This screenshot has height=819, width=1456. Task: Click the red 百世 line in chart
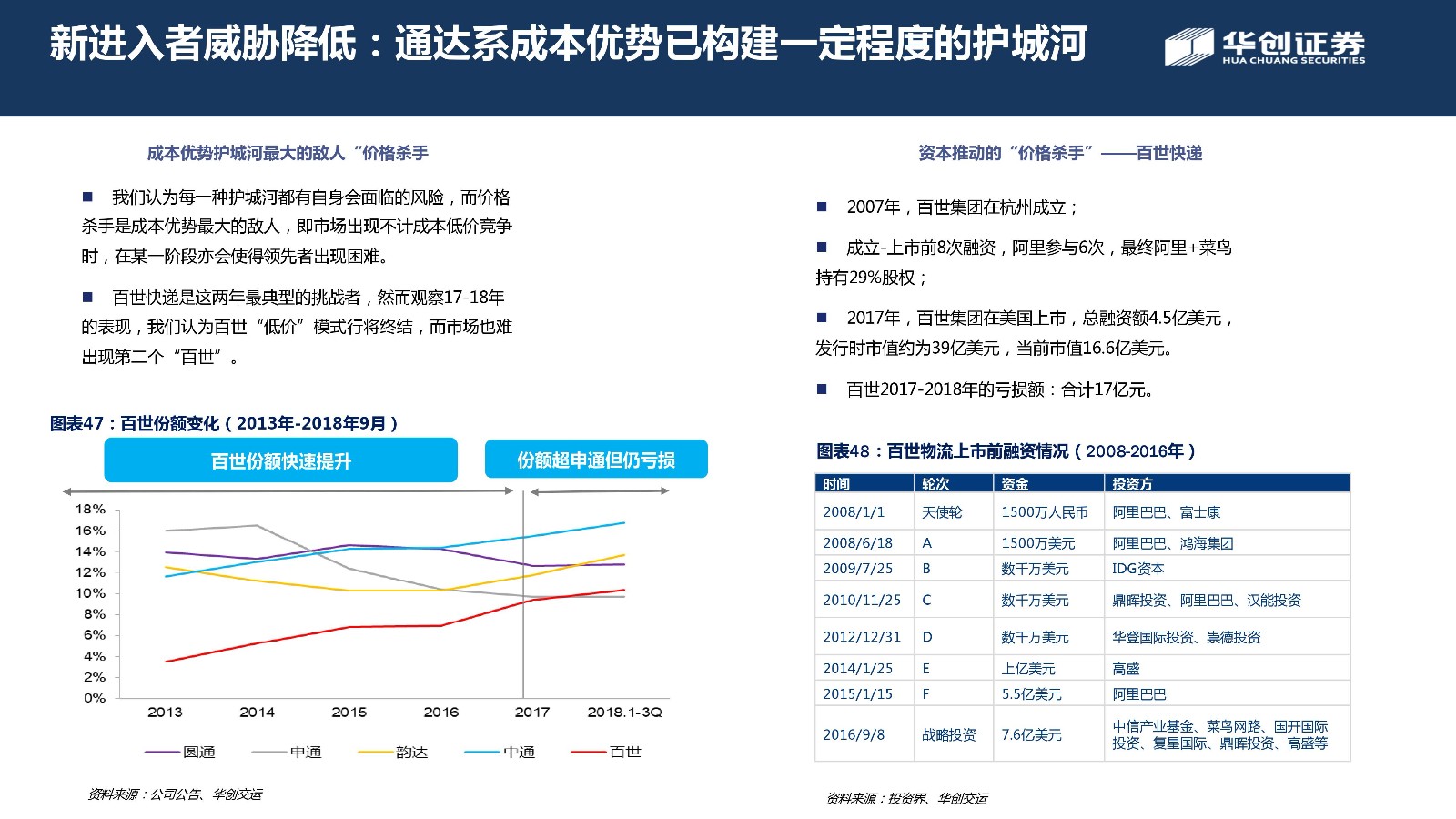coord(395,626)
